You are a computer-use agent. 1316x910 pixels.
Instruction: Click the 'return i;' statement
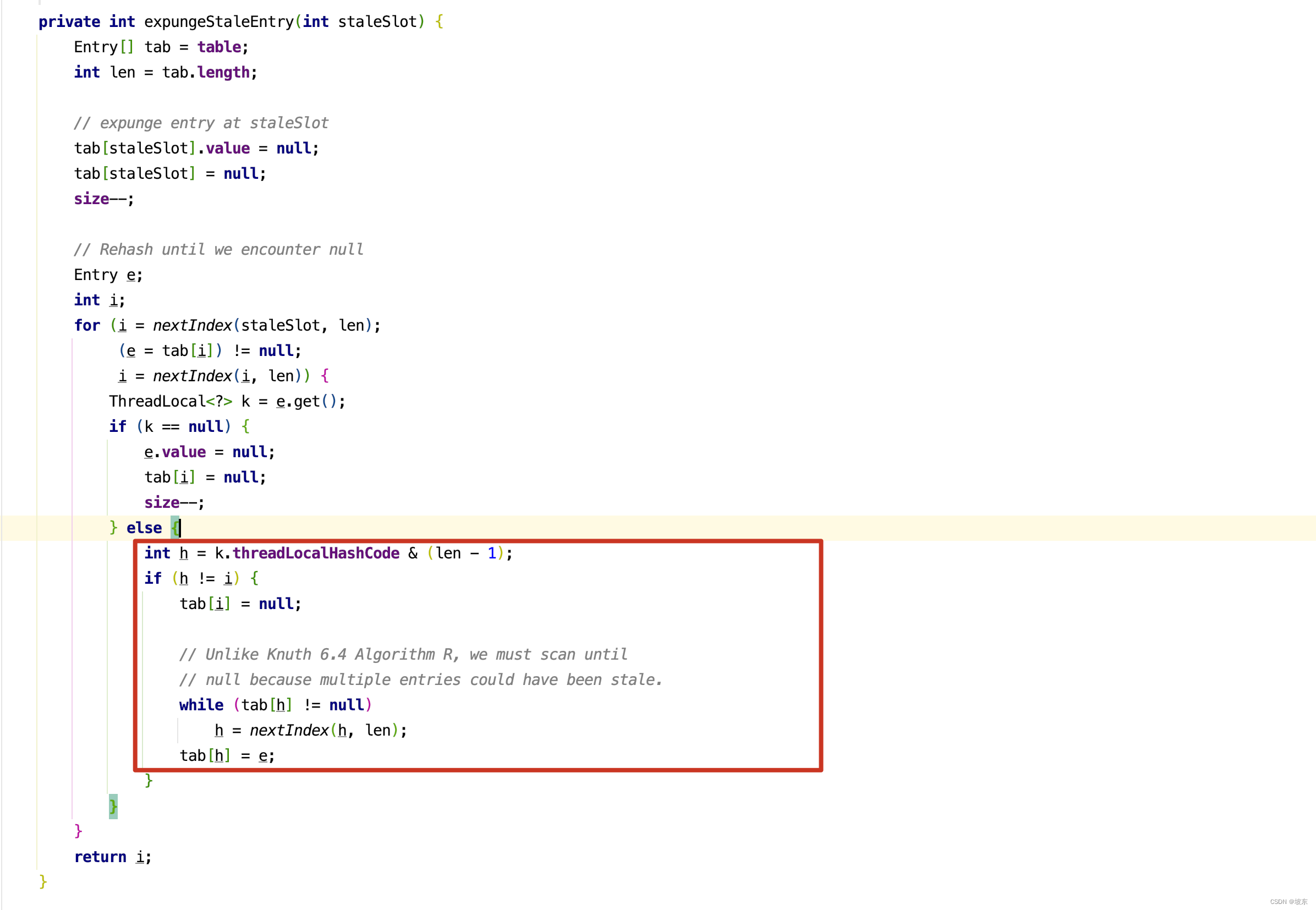tap(112, 857)
